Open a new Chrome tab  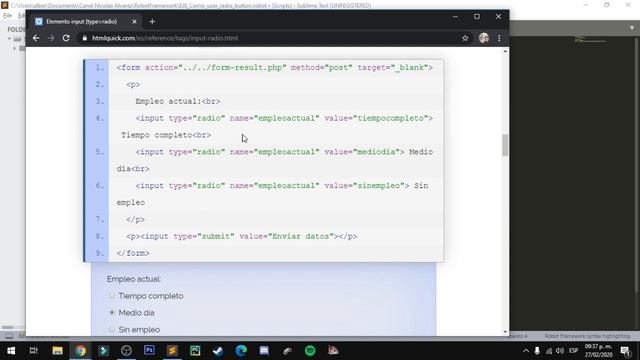pos(152,22)
